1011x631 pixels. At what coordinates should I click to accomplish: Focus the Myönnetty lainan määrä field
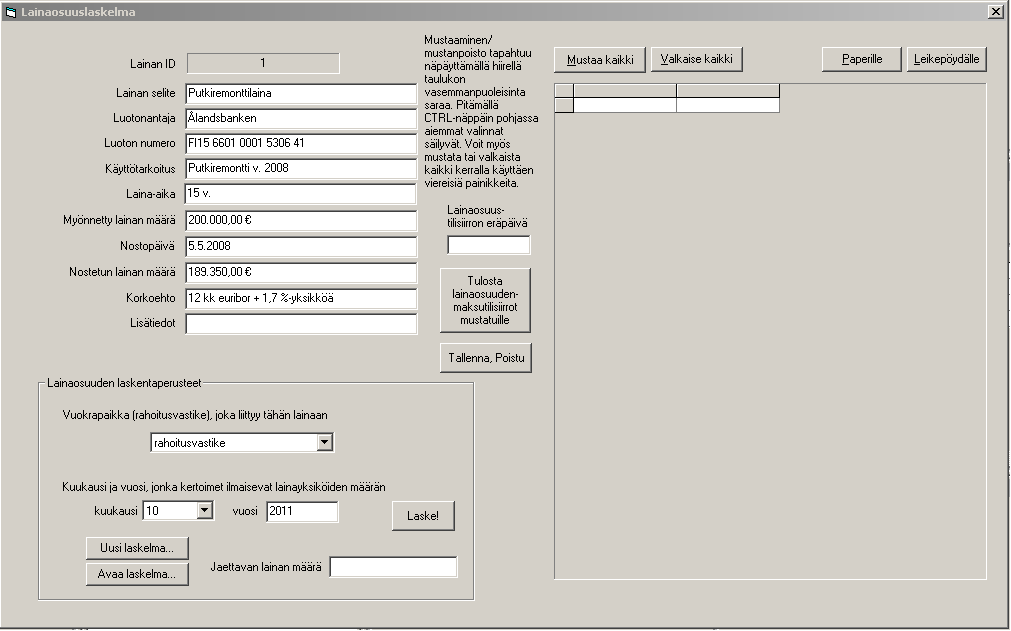click(301, 220)
